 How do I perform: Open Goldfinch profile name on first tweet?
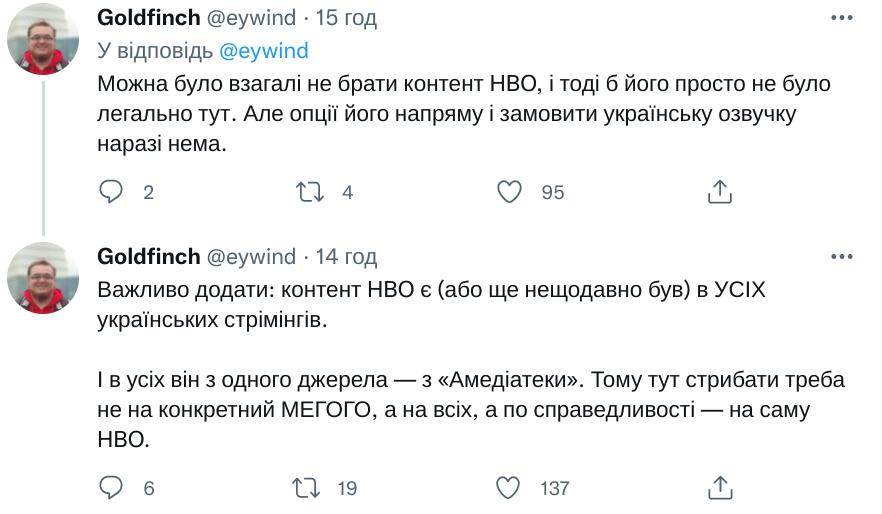pos(148,18)
